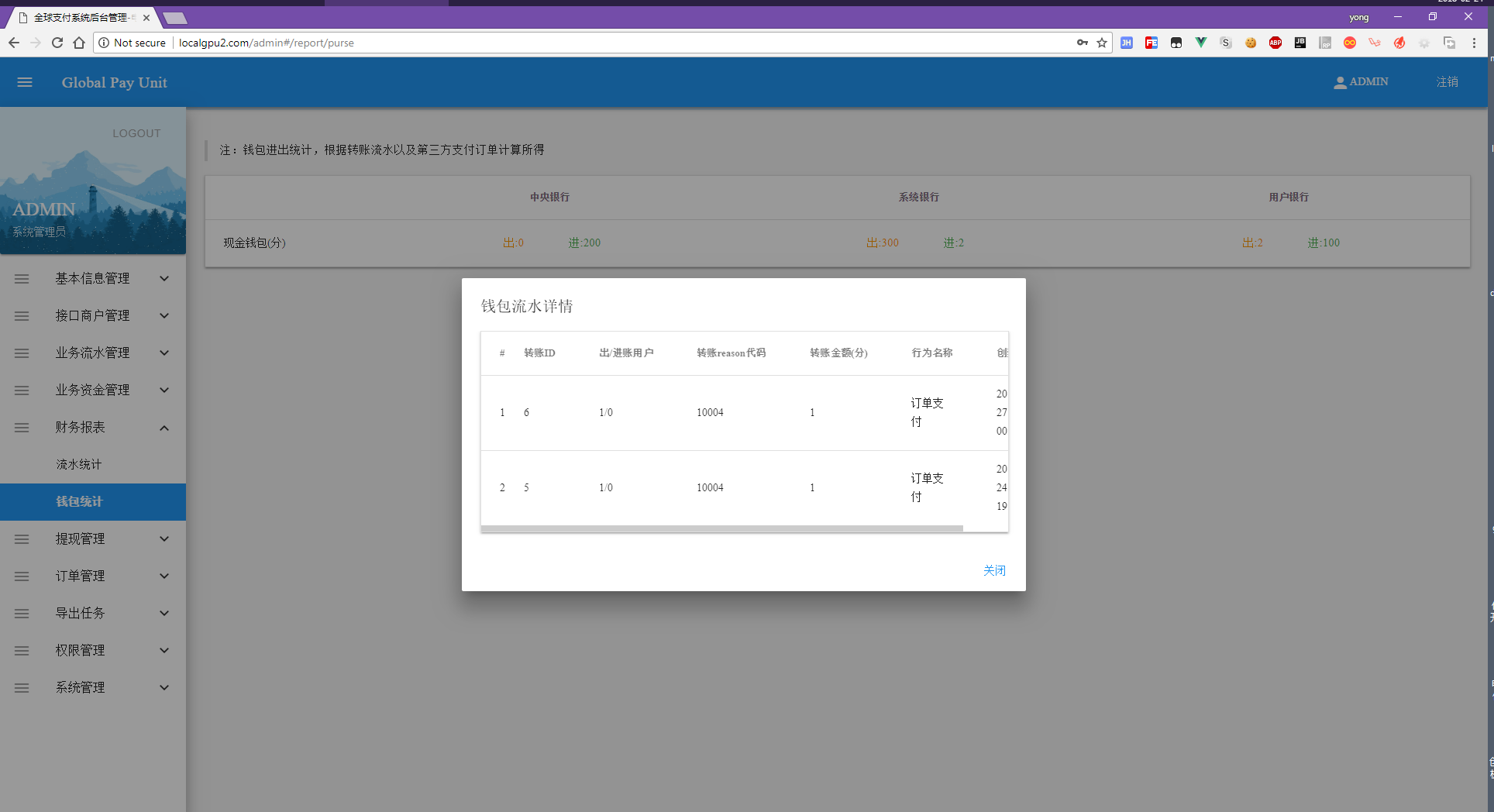Open the red infinity extension icon
Viewport: 1494px width, 812px height.
tap(1350, 43)
